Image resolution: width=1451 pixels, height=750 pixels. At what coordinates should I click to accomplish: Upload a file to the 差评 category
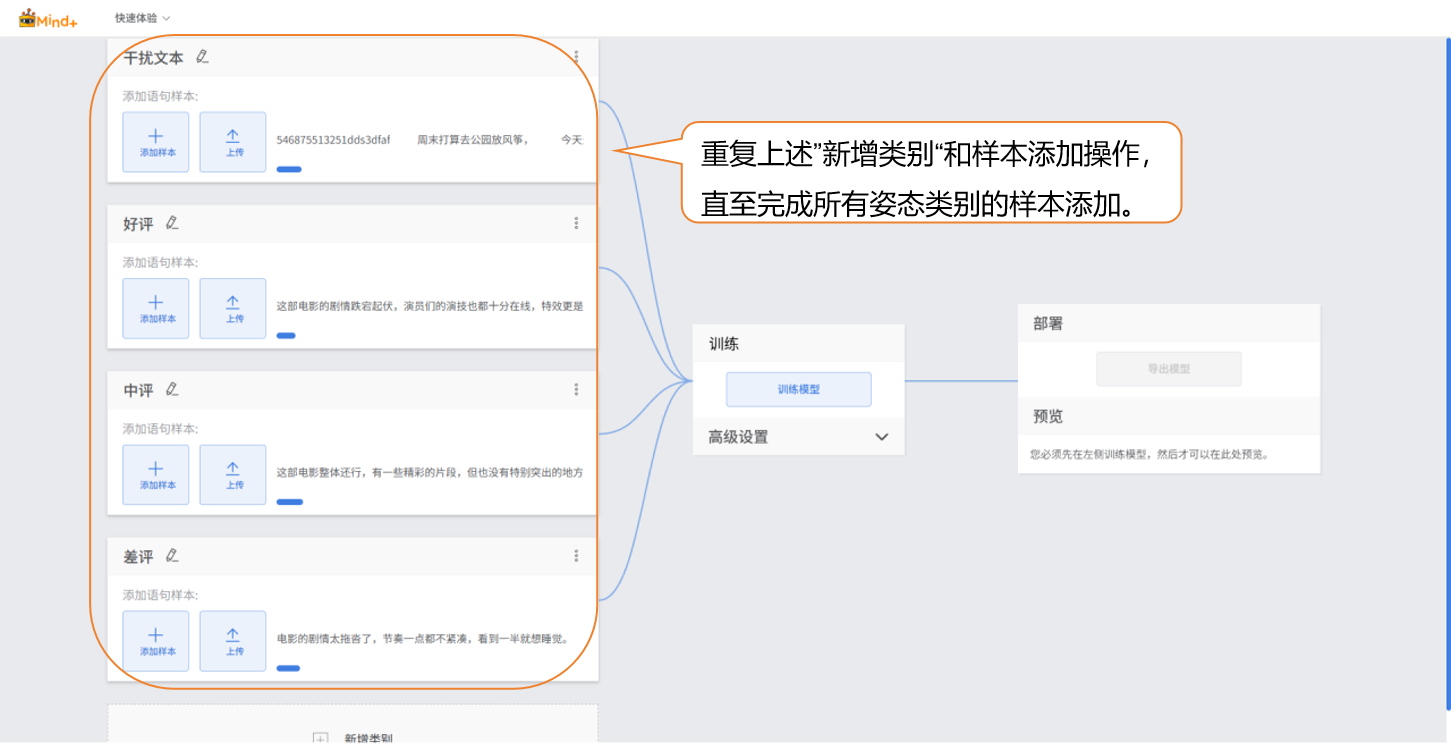click(233, 640)
